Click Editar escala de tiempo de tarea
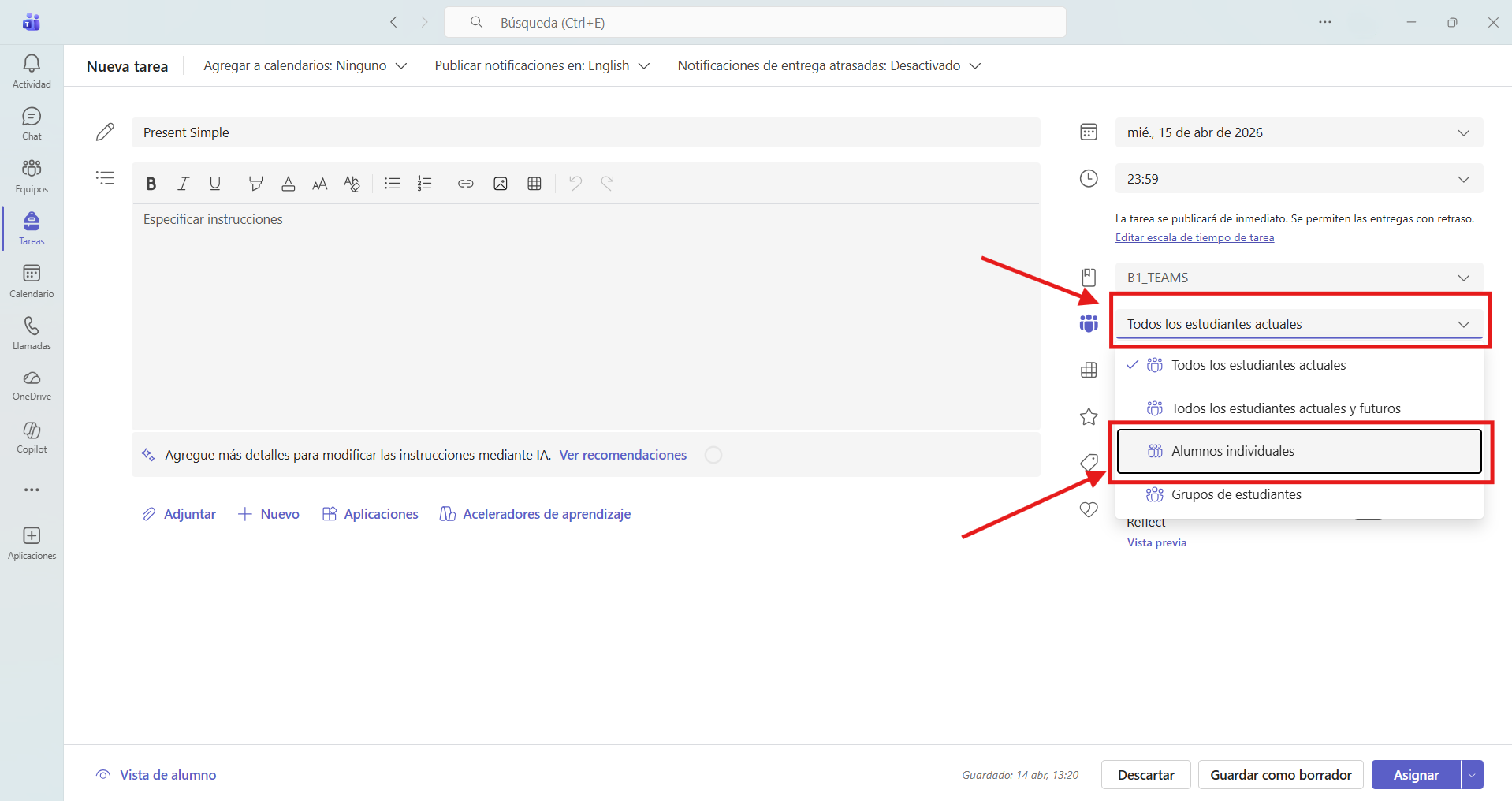The height and width of the screenshot is (801, 1512). click(1194, 237)
